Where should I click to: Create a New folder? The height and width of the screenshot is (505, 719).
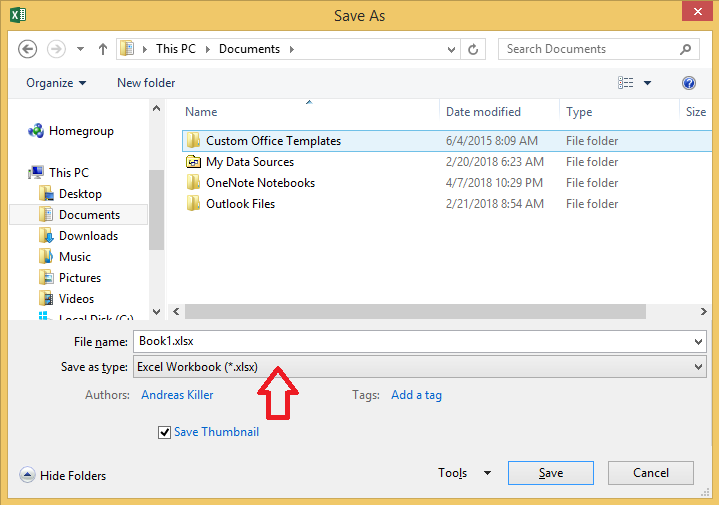(146, 83)
